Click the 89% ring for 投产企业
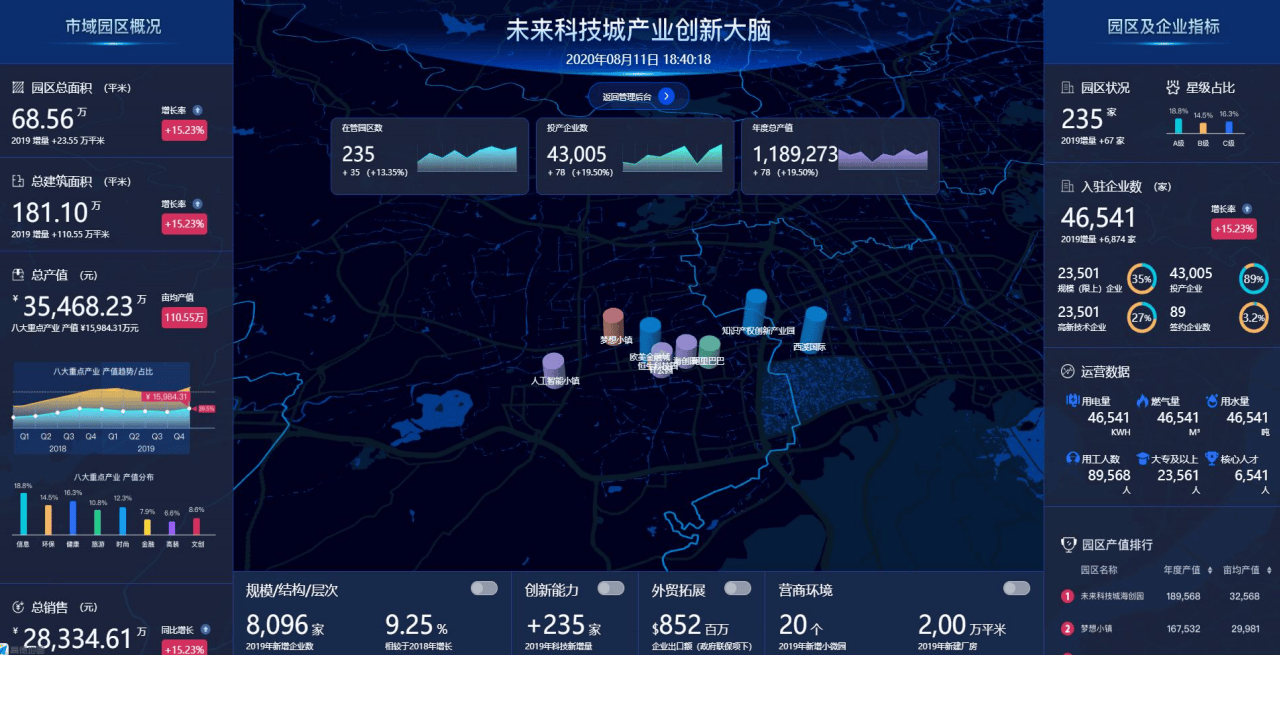 1253,278
